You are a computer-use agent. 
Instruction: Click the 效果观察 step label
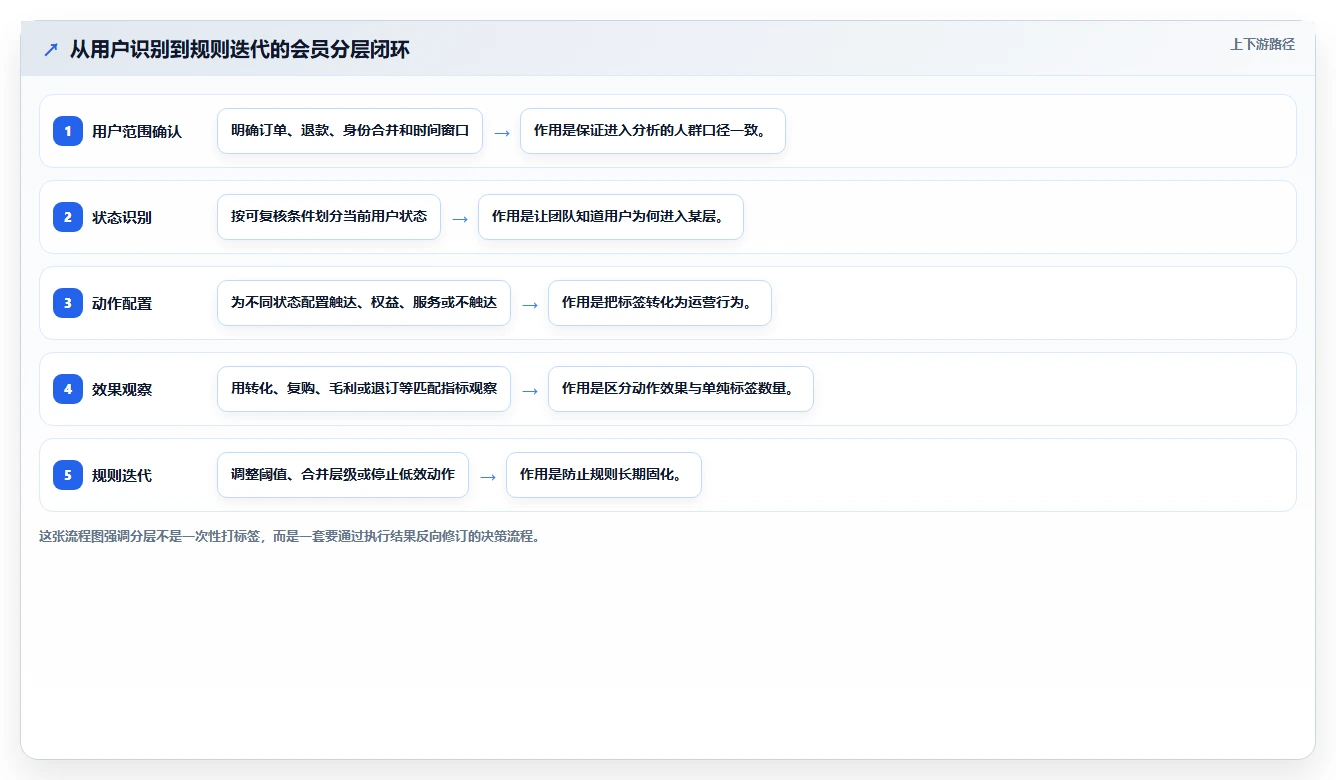(x=122, y=390)
